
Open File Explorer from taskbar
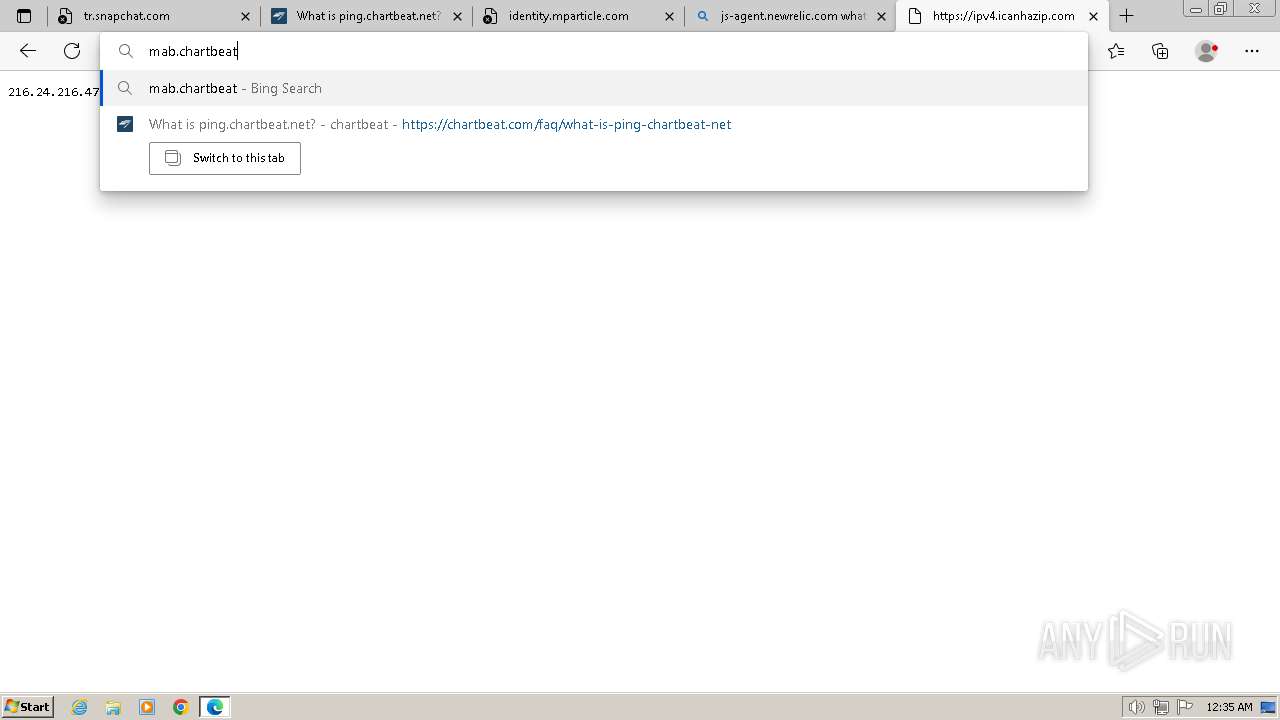click(x=113, y=707)
